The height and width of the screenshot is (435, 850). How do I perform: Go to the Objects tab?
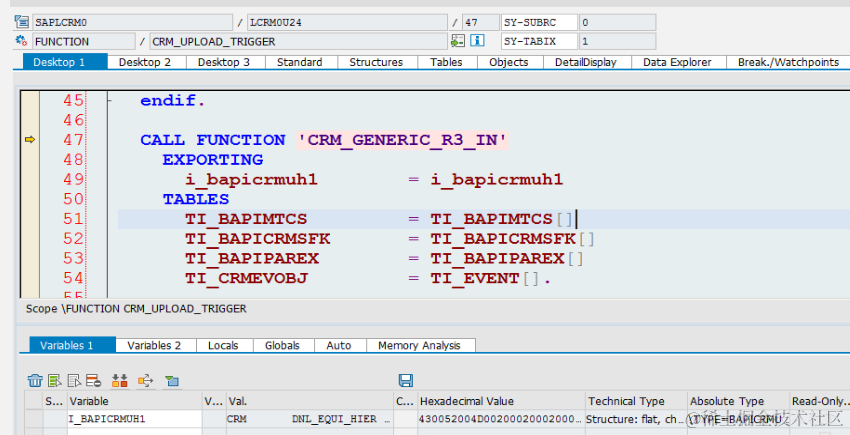(508, 62)
